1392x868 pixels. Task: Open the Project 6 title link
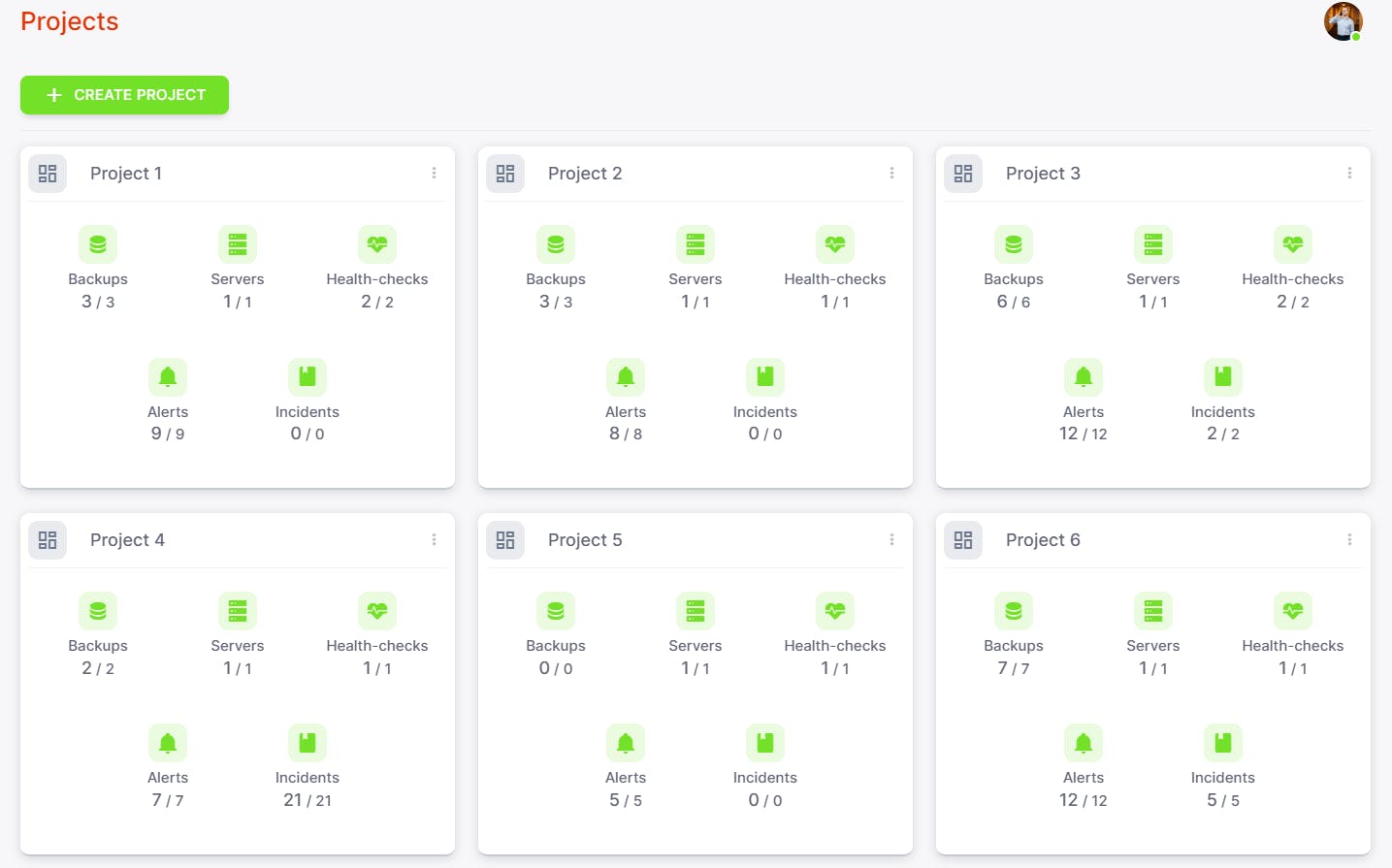point(1043,540)
